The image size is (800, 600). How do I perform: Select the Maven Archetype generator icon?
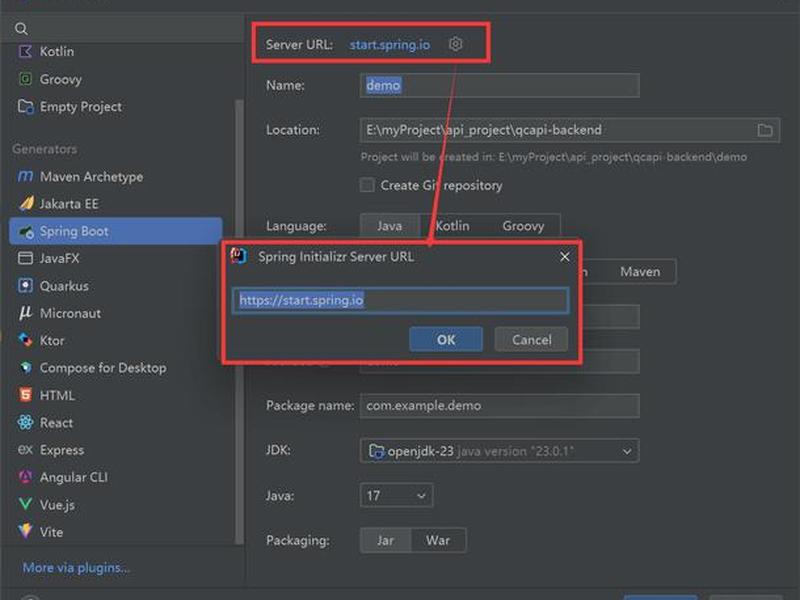point(25,177)
